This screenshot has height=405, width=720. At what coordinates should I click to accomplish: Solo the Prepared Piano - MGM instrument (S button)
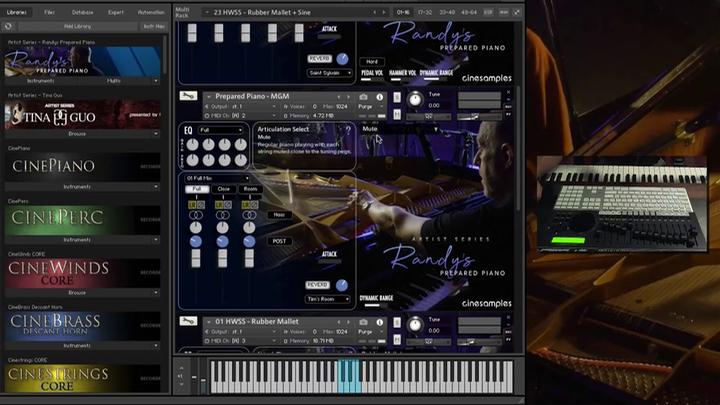pyautogui.click(x=397, y=97)
